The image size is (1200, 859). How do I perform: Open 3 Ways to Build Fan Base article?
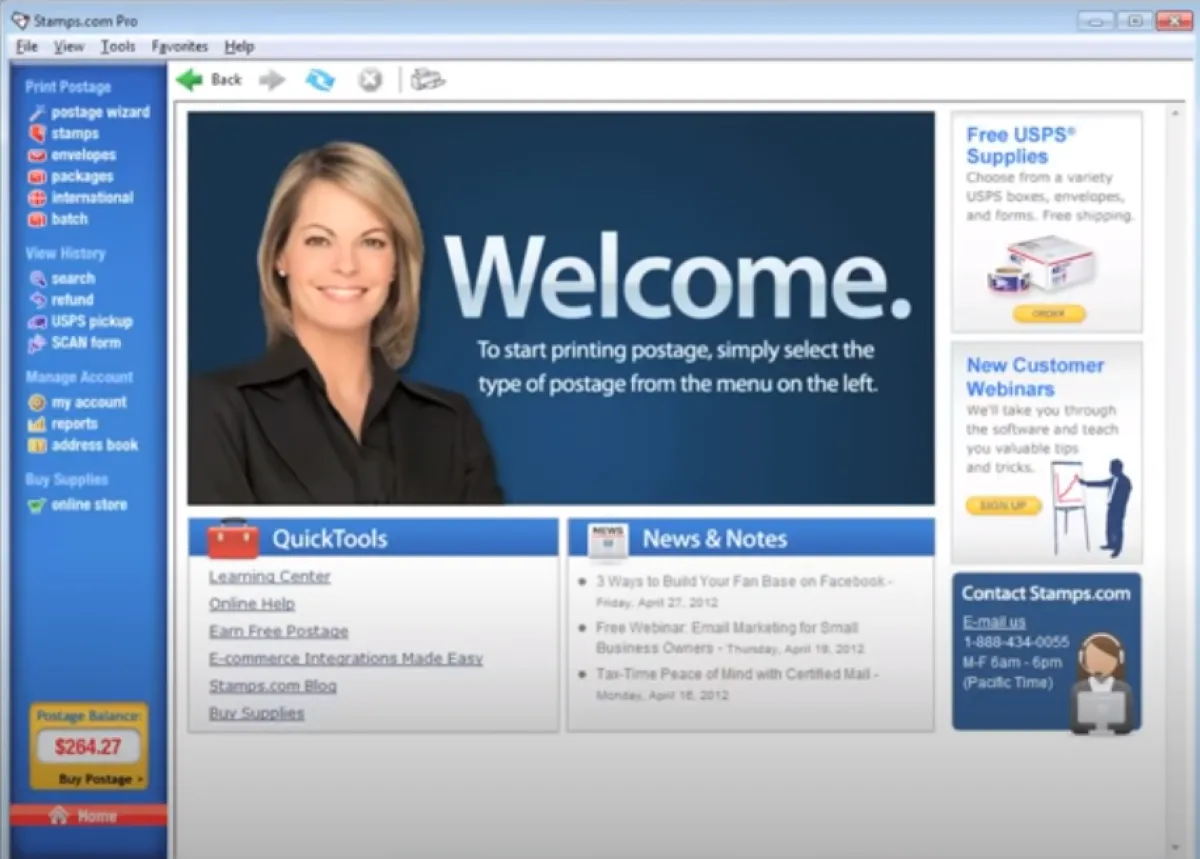(744, 581)
